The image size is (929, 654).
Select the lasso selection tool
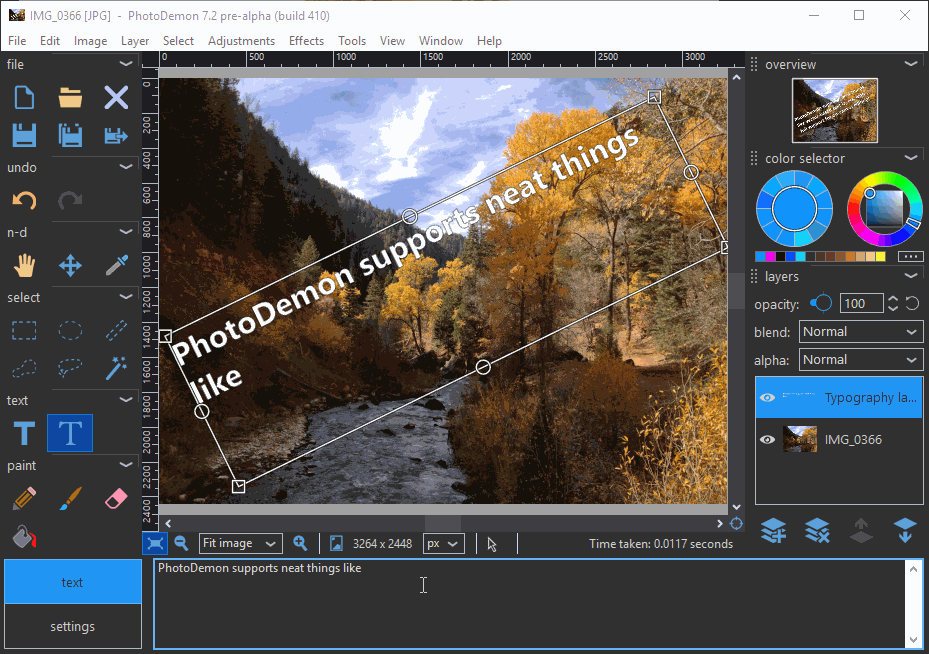(x=70, y=368)
